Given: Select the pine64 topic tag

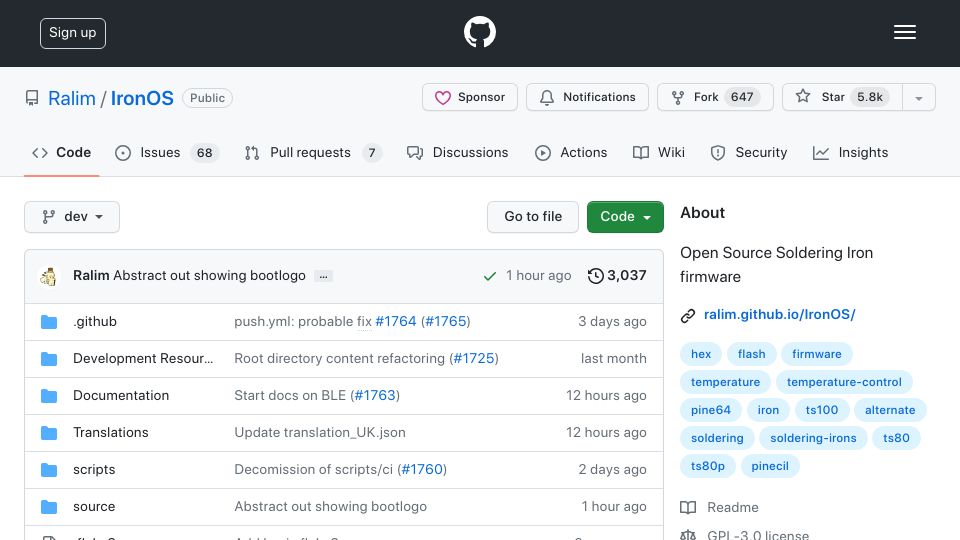Looking at the screenshot, I should click(x=711, y=410).
